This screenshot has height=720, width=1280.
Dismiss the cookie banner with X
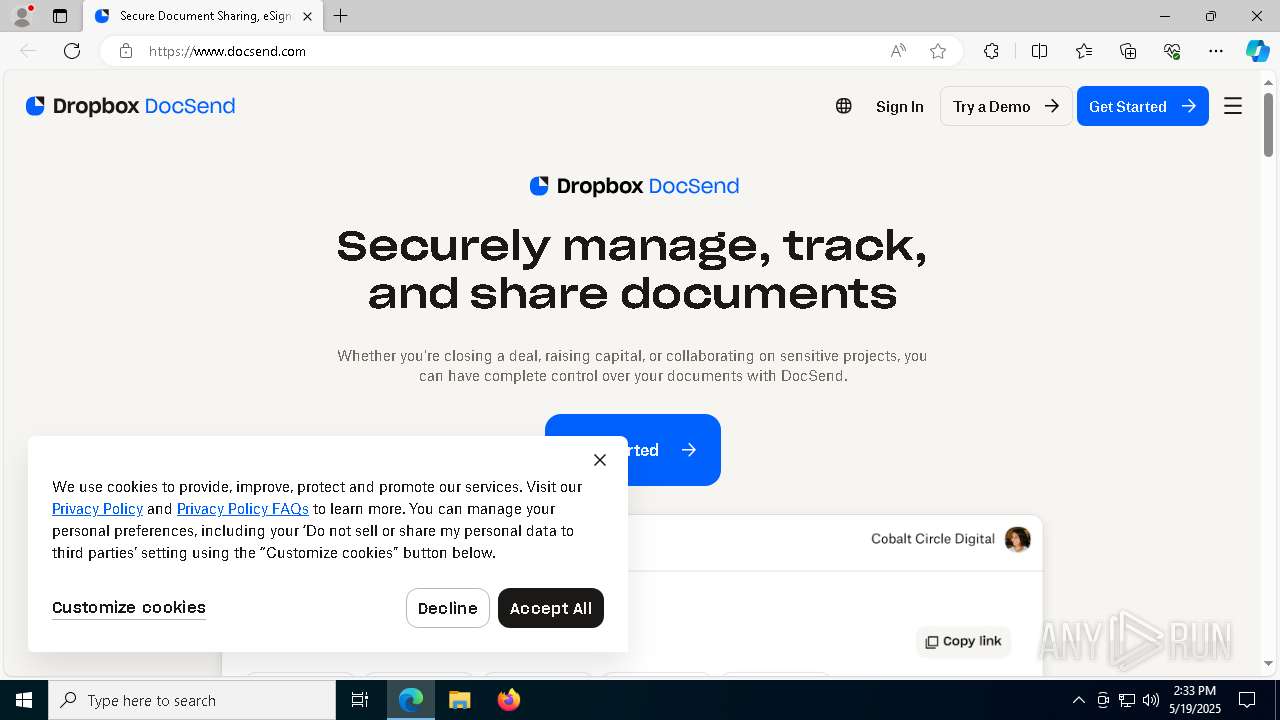tap(600, 460)
